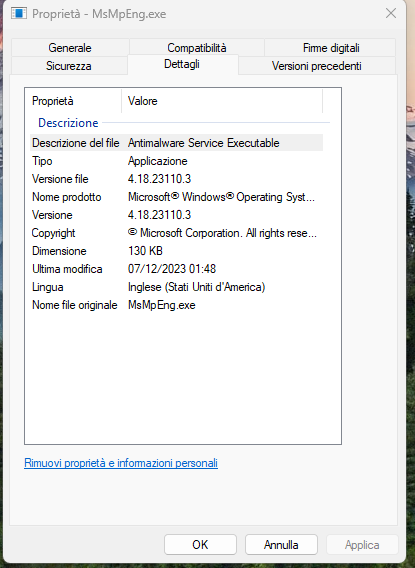The height and width of the screenshot is (568, 415).
Task: Select the Descrizione del file row
Action: tap(176, 143)
